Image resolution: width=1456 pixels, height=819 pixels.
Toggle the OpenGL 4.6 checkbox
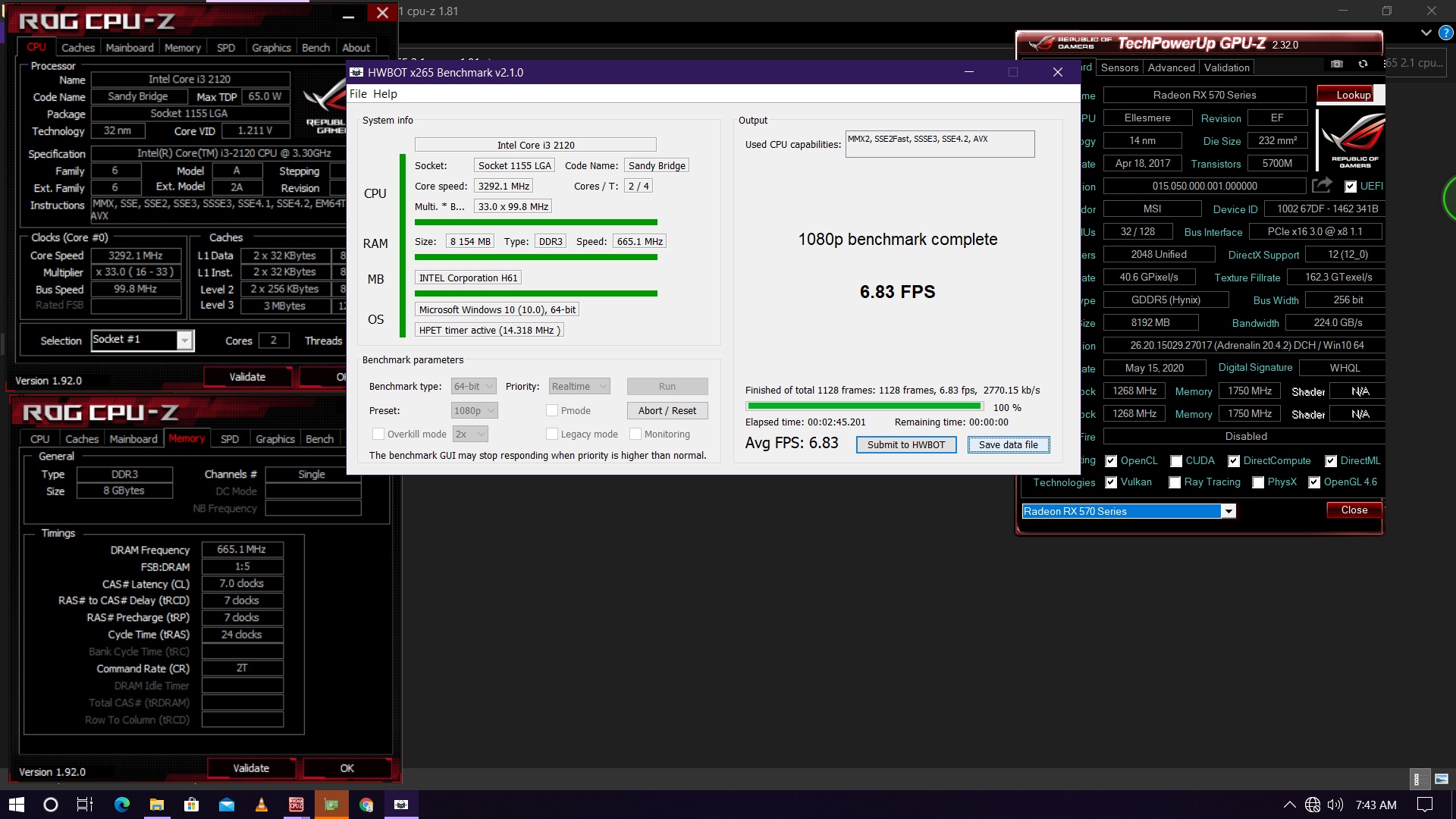click(x=1314, y=482)
